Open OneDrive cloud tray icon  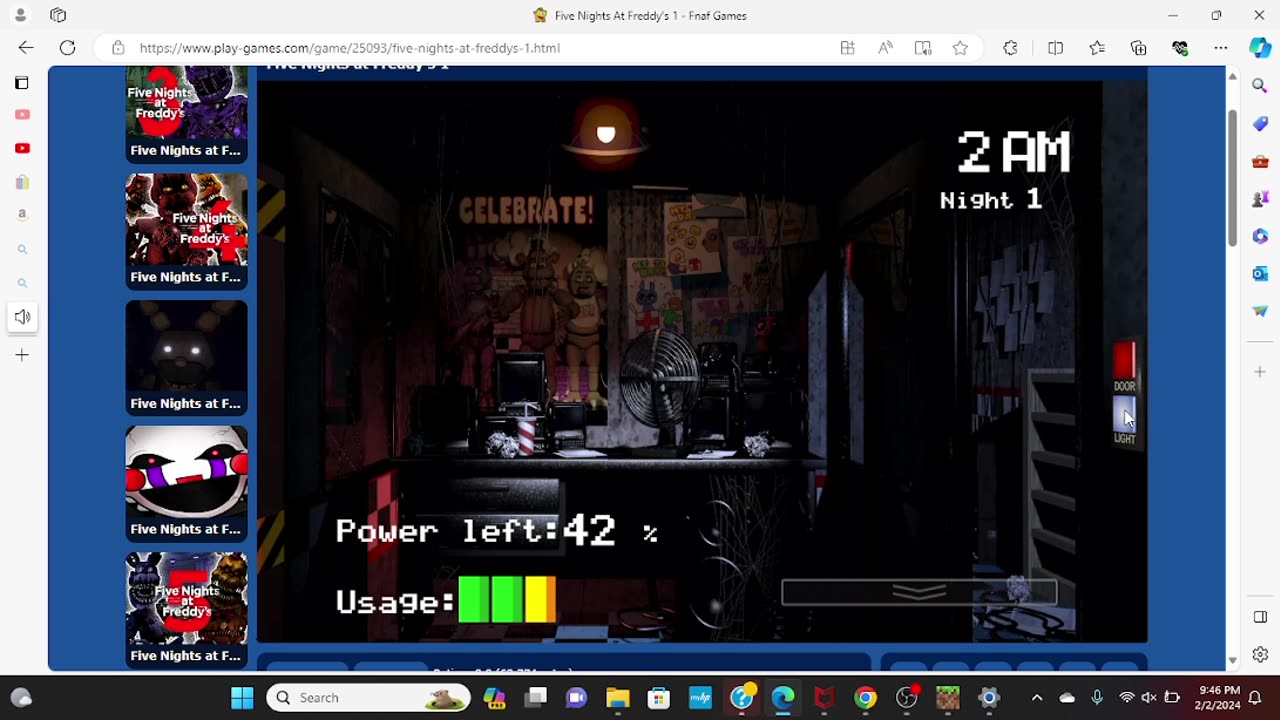coord(1067,698)
